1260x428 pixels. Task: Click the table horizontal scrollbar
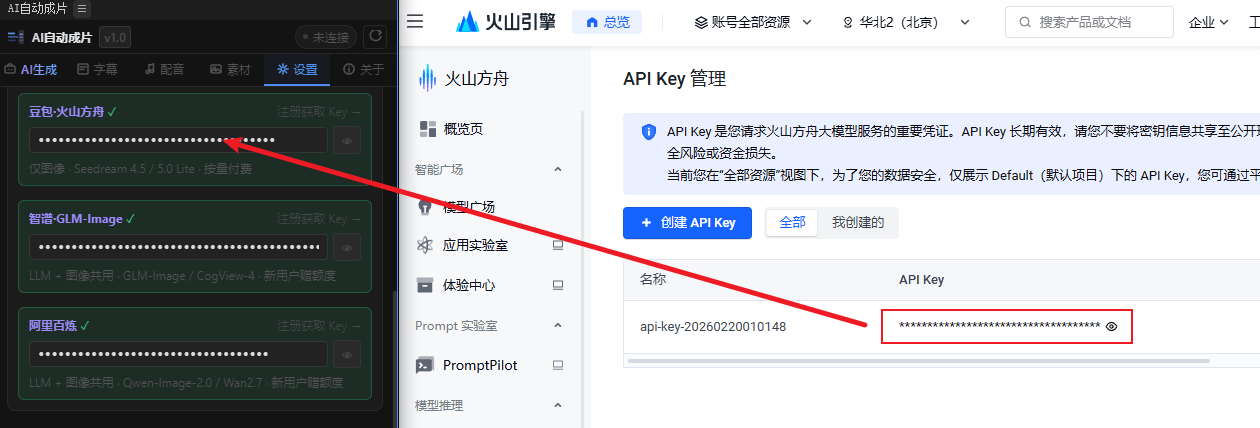pyautogui.click(x=917, y=360)
